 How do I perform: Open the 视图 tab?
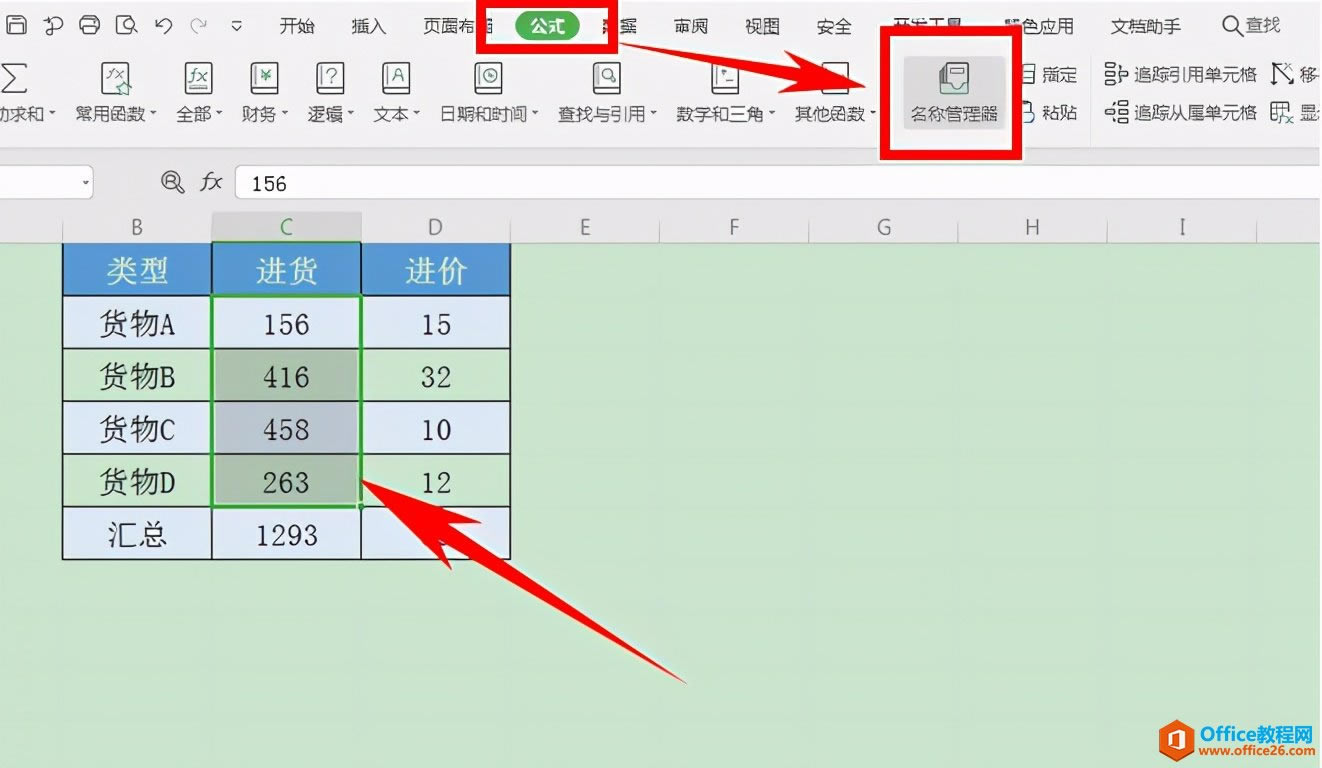pos(762,26)
